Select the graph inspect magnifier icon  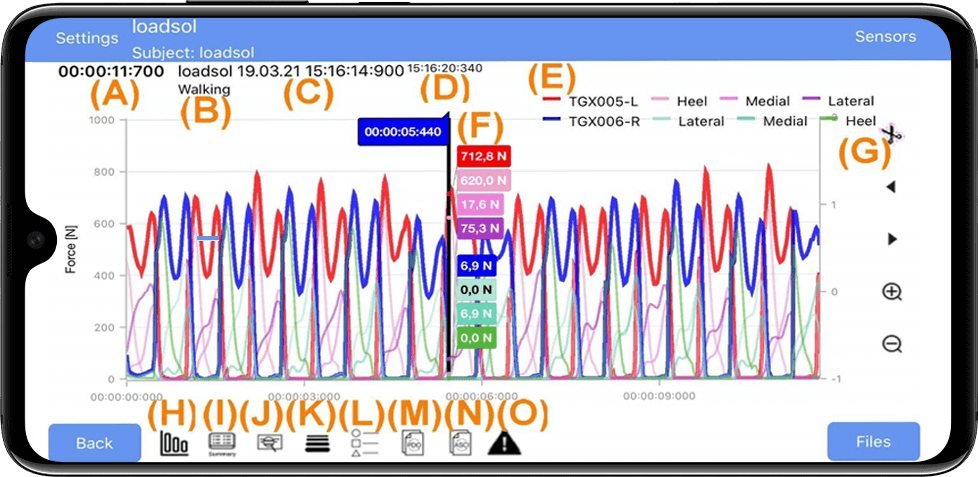tap(270, 443)
